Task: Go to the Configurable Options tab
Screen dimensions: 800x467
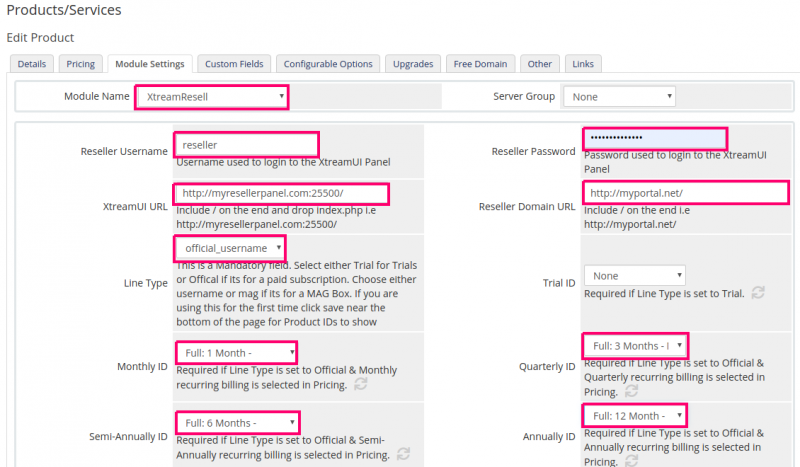Action: coord(328,64)
